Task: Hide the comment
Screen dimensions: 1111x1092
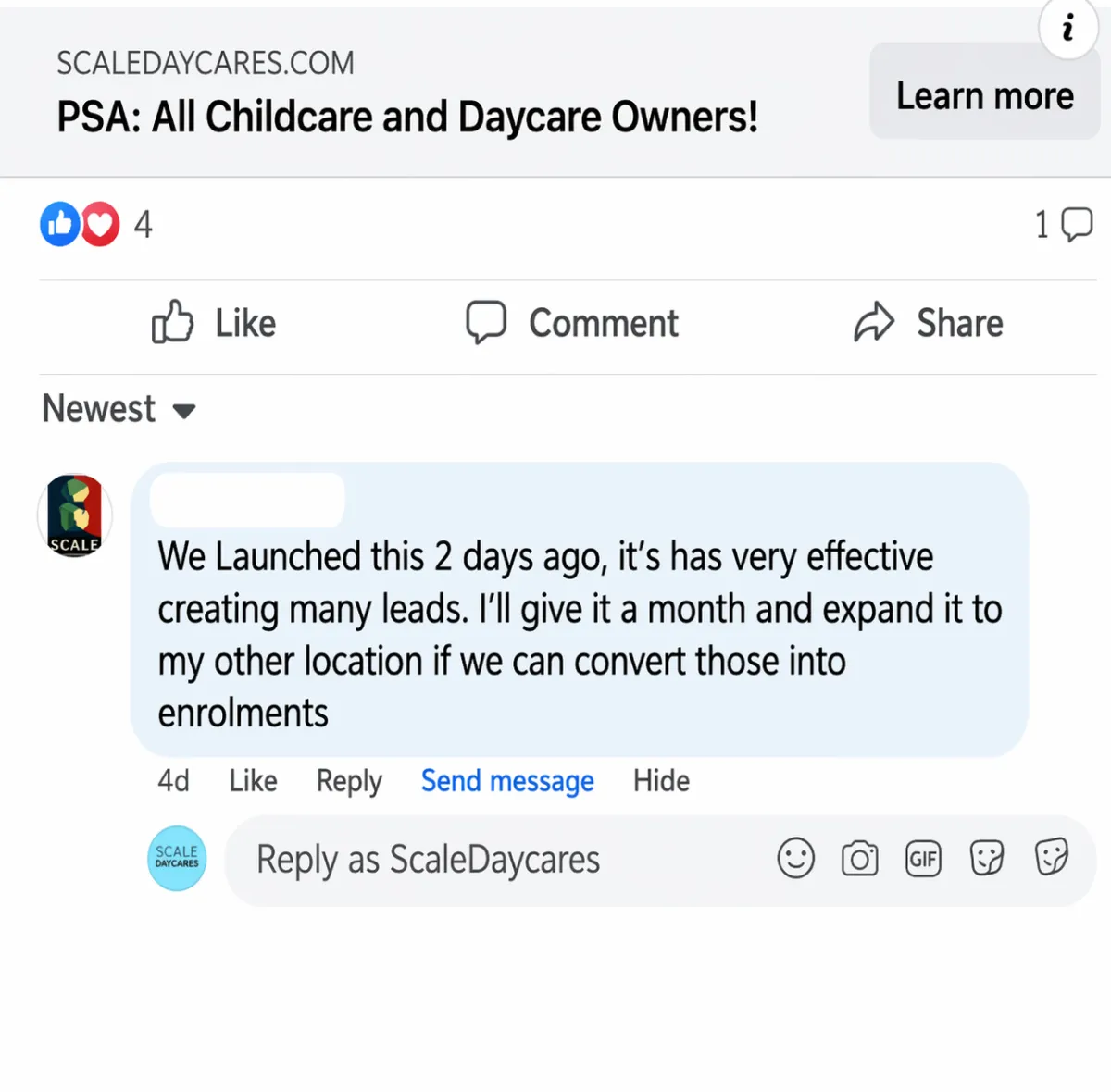Action: click(661, 781)
